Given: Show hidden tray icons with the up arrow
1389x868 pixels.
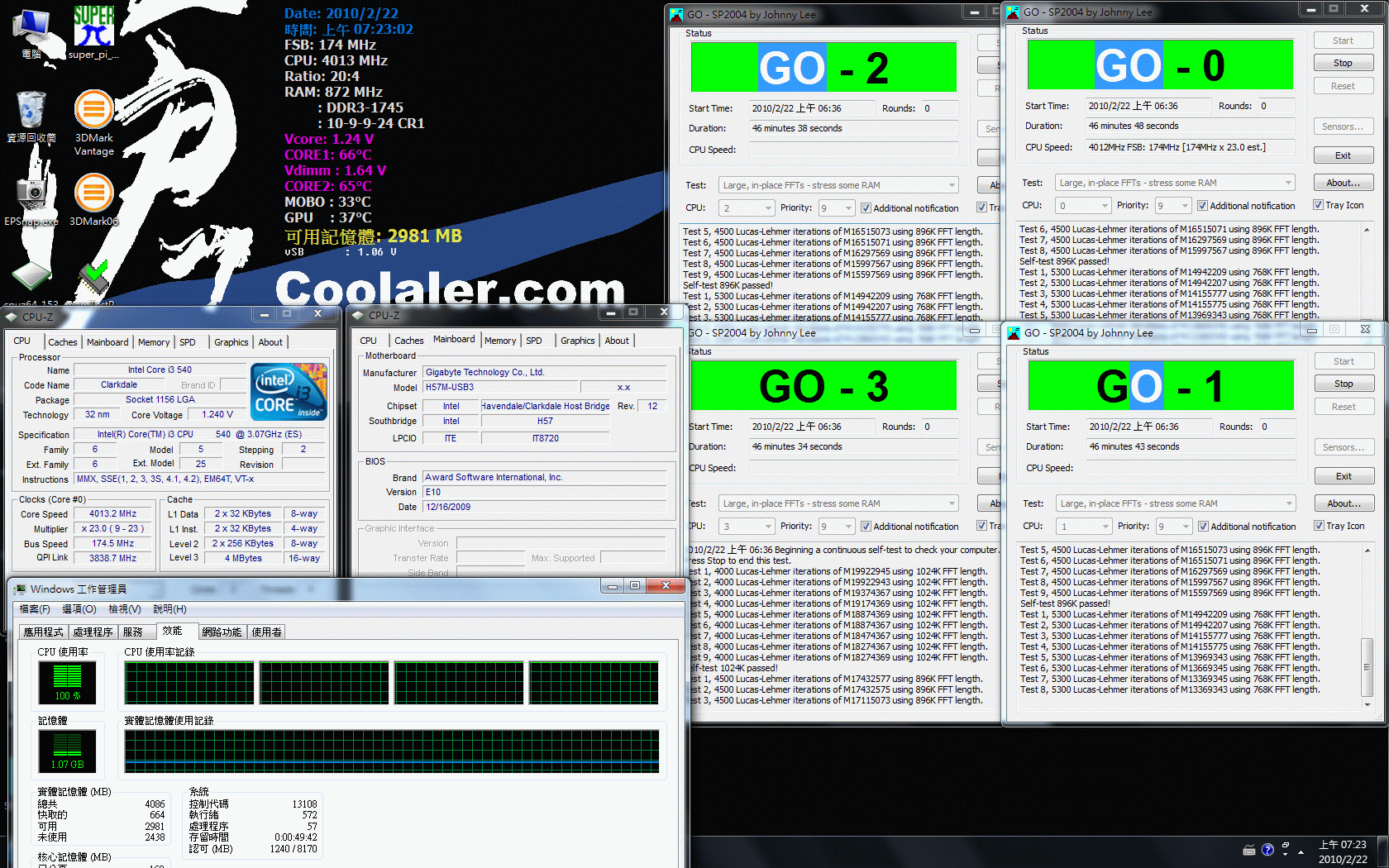Looking at the screenshot, I should point(1301,851).
